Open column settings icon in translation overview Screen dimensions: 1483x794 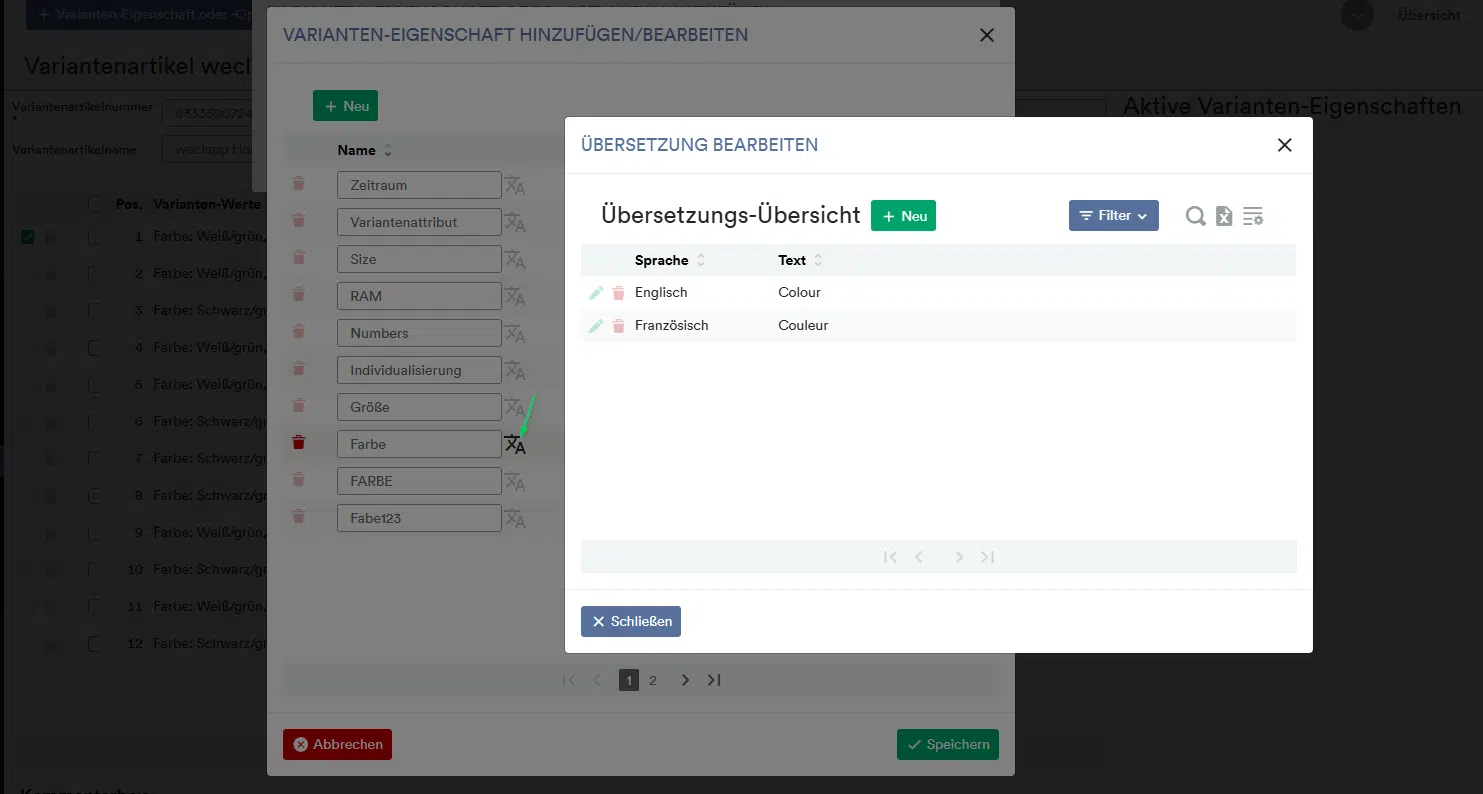pyautogui.click(x=1253, y=216)
